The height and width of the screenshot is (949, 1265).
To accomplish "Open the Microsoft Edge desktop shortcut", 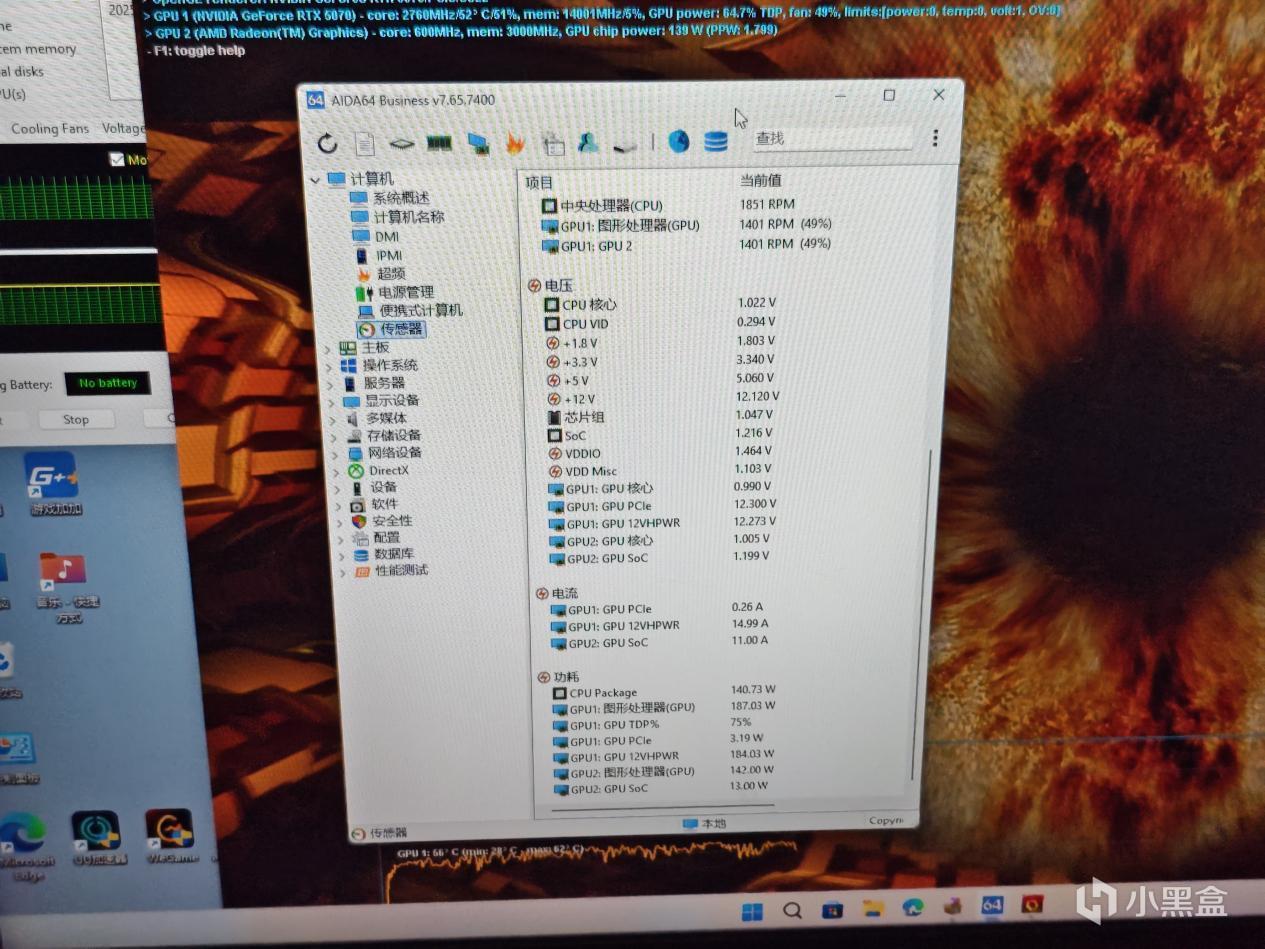I will click(25, 846).
